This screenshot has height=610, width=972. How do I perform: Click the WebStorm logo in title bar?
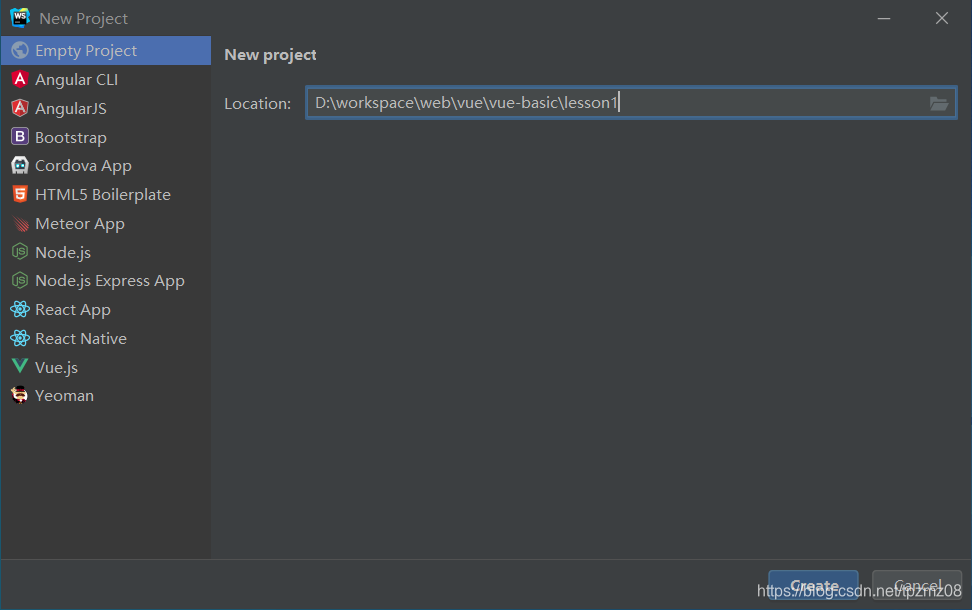coord(20,18)
